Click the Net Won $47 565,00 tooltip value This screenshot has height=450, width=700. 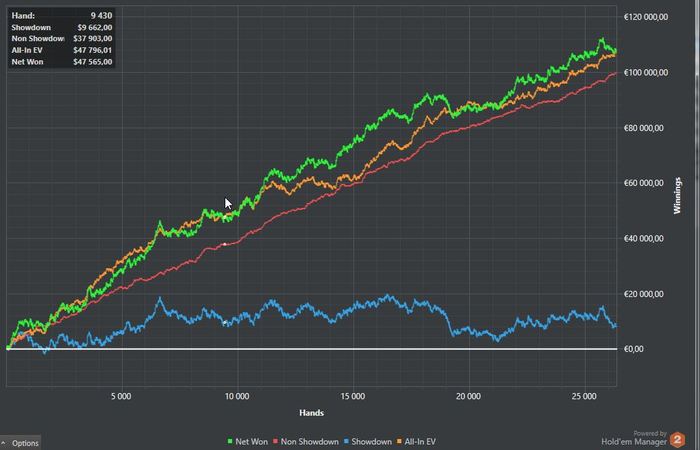coord(93,62)
